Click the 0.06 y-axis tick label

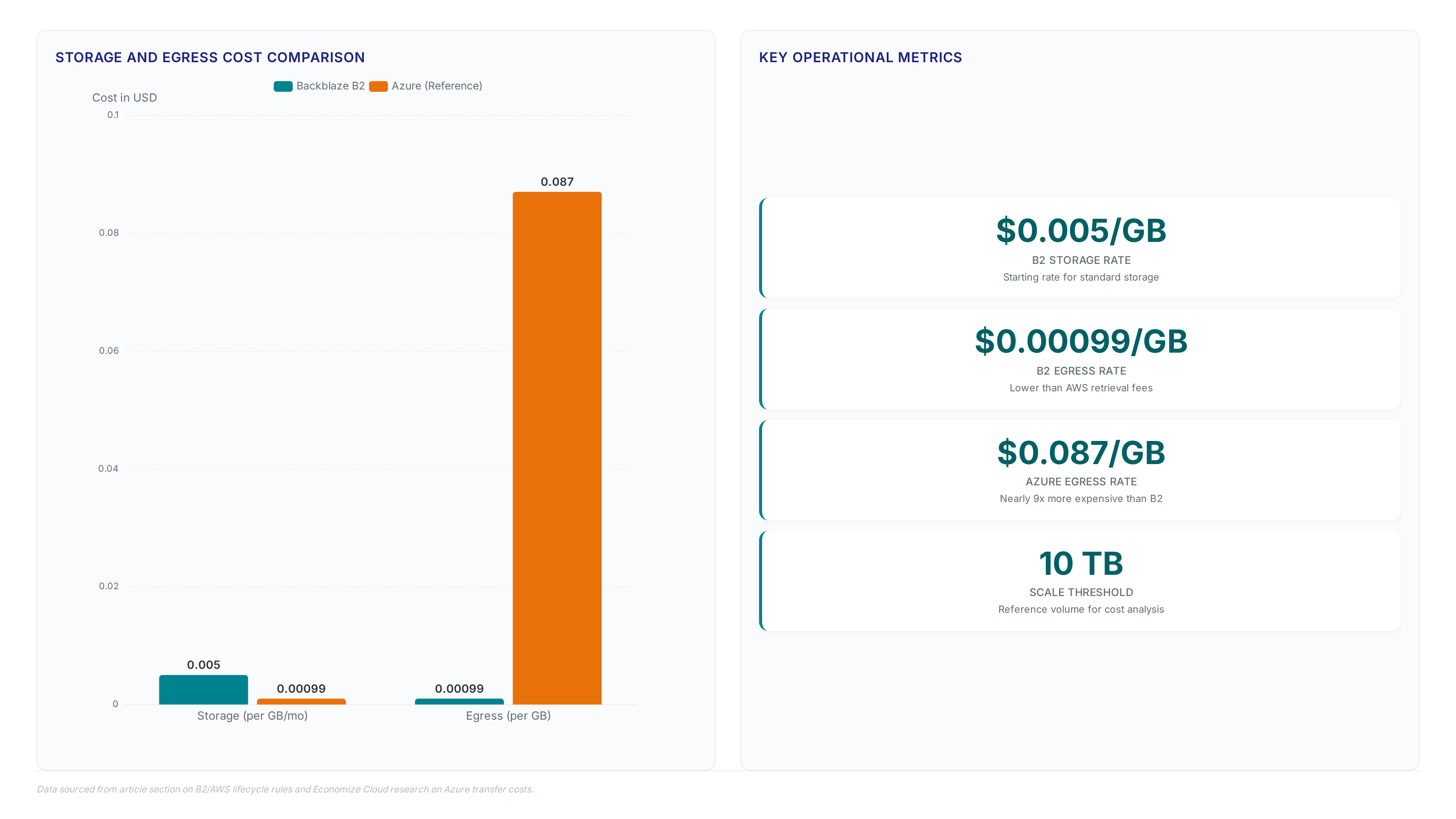click(109, 351)
